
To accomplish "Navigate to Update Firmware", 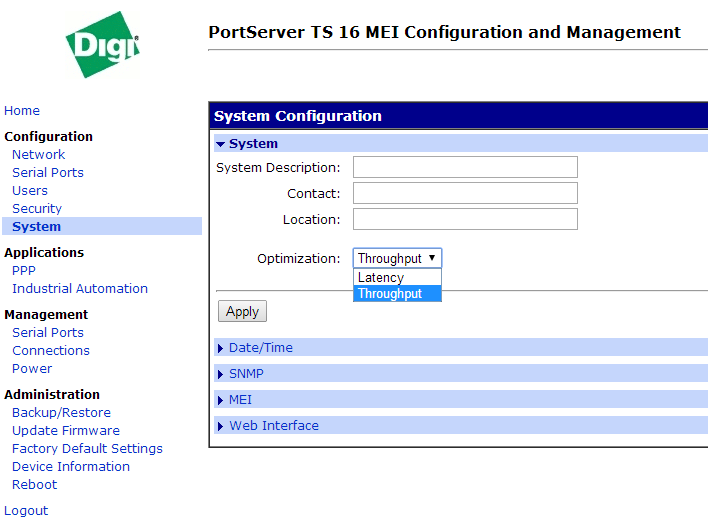I will pos(66,431).
